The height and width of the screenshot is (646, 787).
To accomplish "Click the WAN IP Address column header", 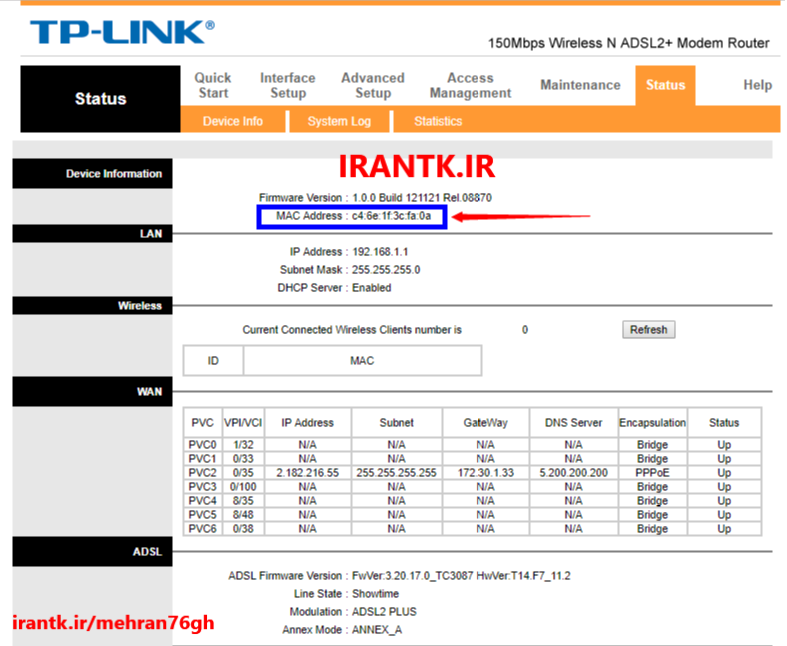I will click(x=307, y=423).
